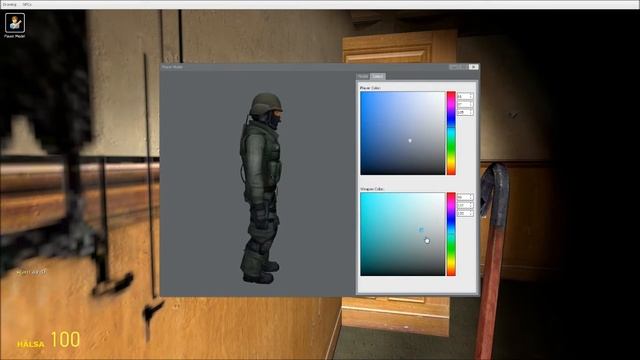The image size is (640, 360).
Task: Pick a shade in Player Color square
Action: pos(402,133)
